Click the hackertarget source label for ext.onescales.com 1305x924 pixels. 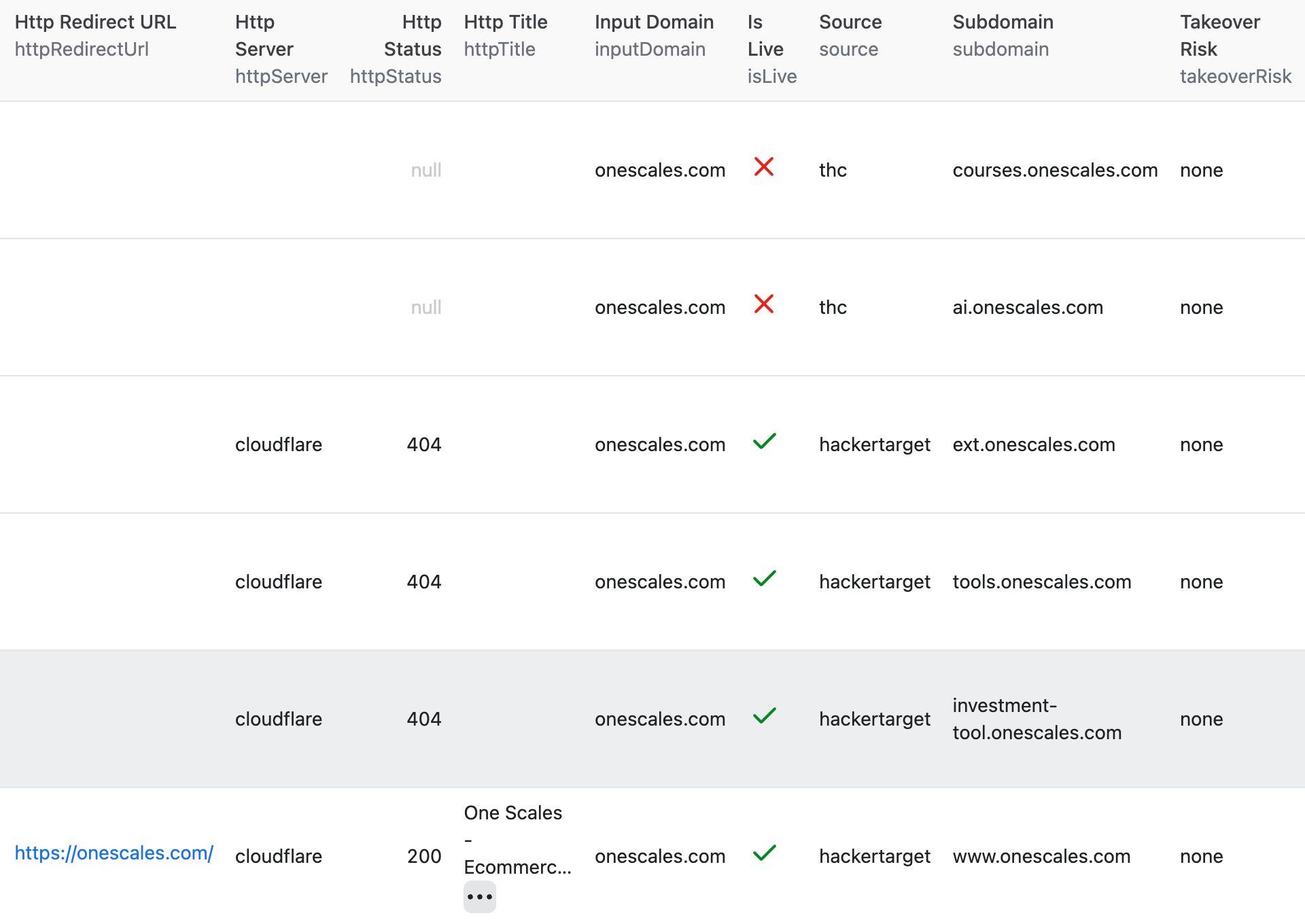tap(874, 444)
